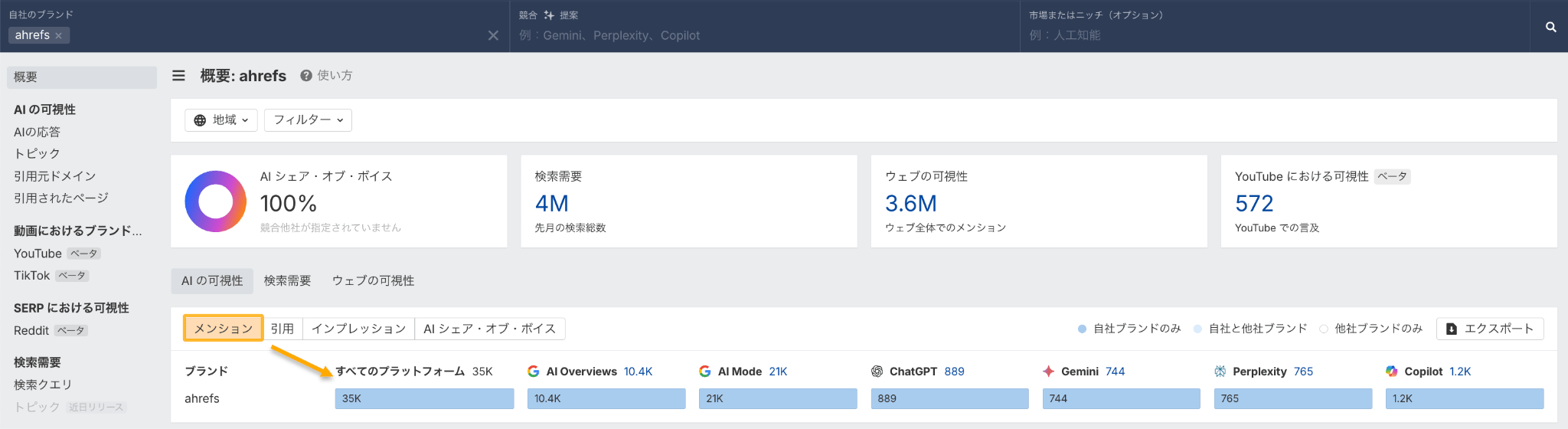Click the search magnifier icon
Image resolution: width=1568 pixels, height=429 pixels.
click(x=1550, y=27)
